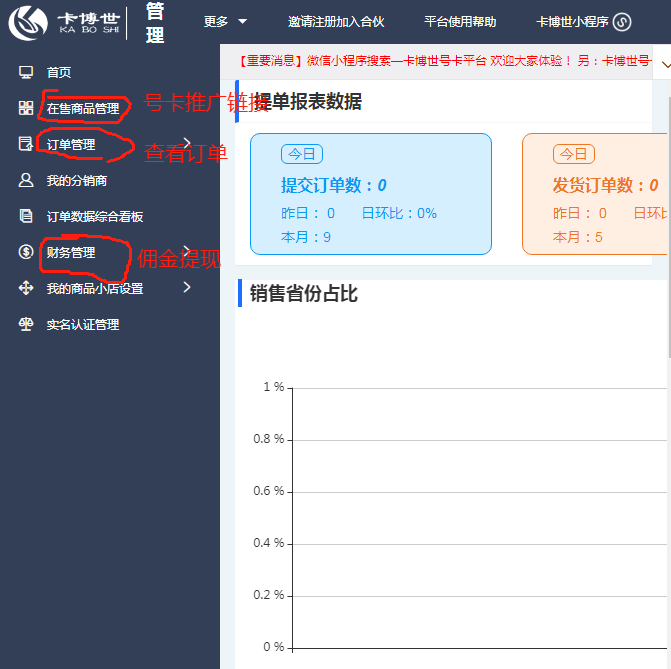
Task: Click the scales icon beside 实名认证管理
Action: [x=26, y=324]
